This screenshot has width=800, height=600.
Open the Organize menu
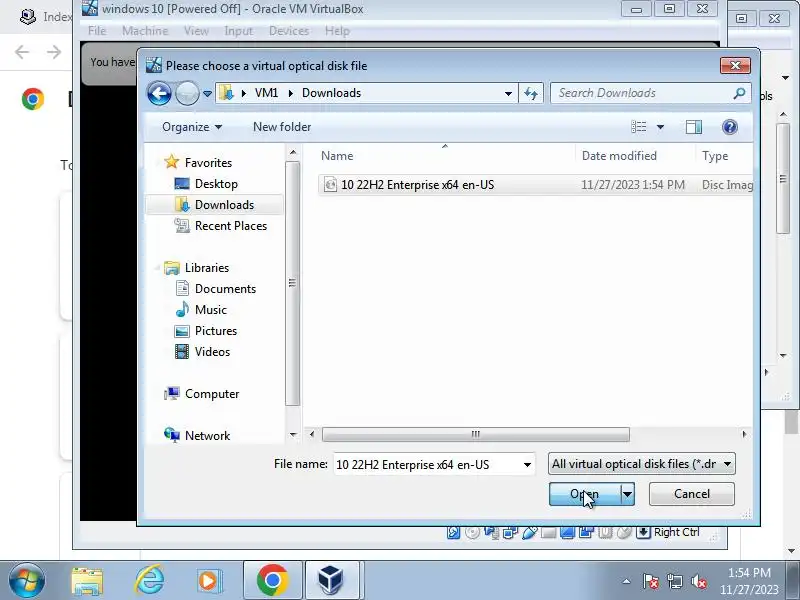[192, 127]
